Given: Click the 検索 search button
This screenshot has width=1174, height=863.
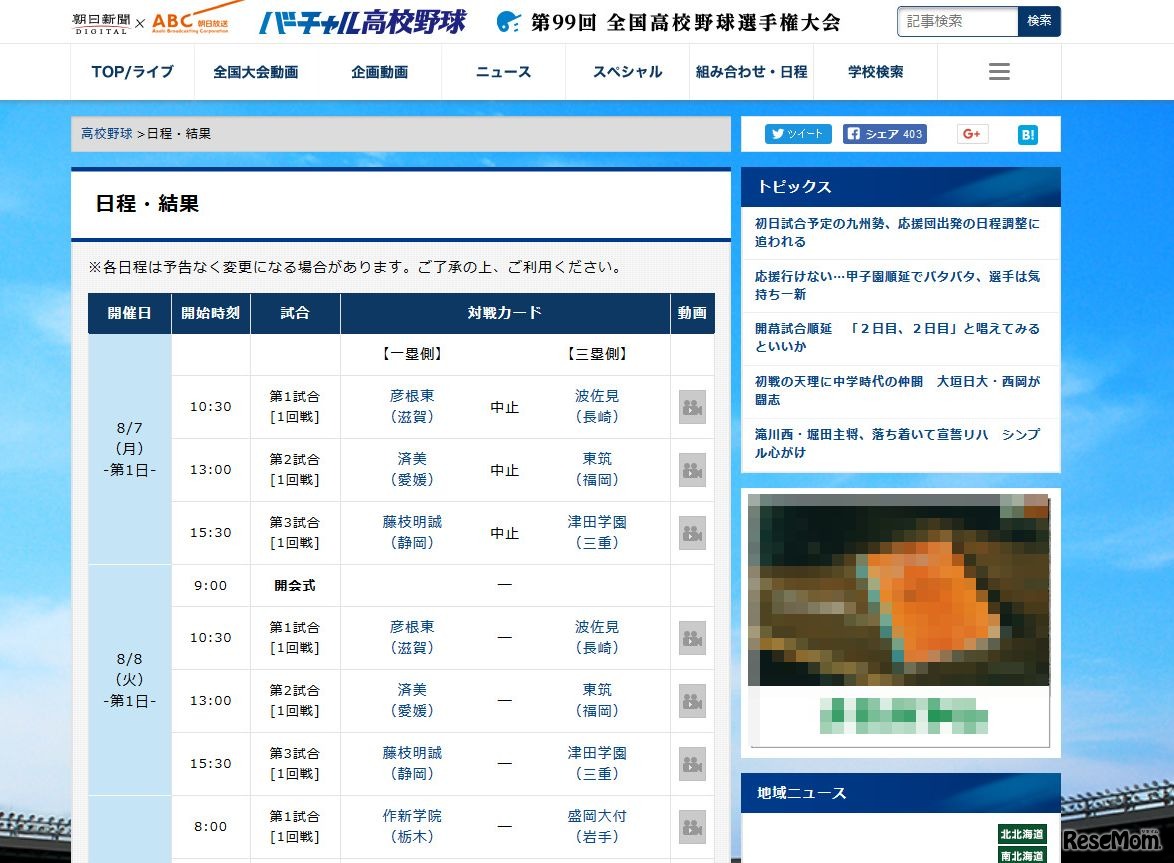Looking at the screenshot, I should 1039,21.
